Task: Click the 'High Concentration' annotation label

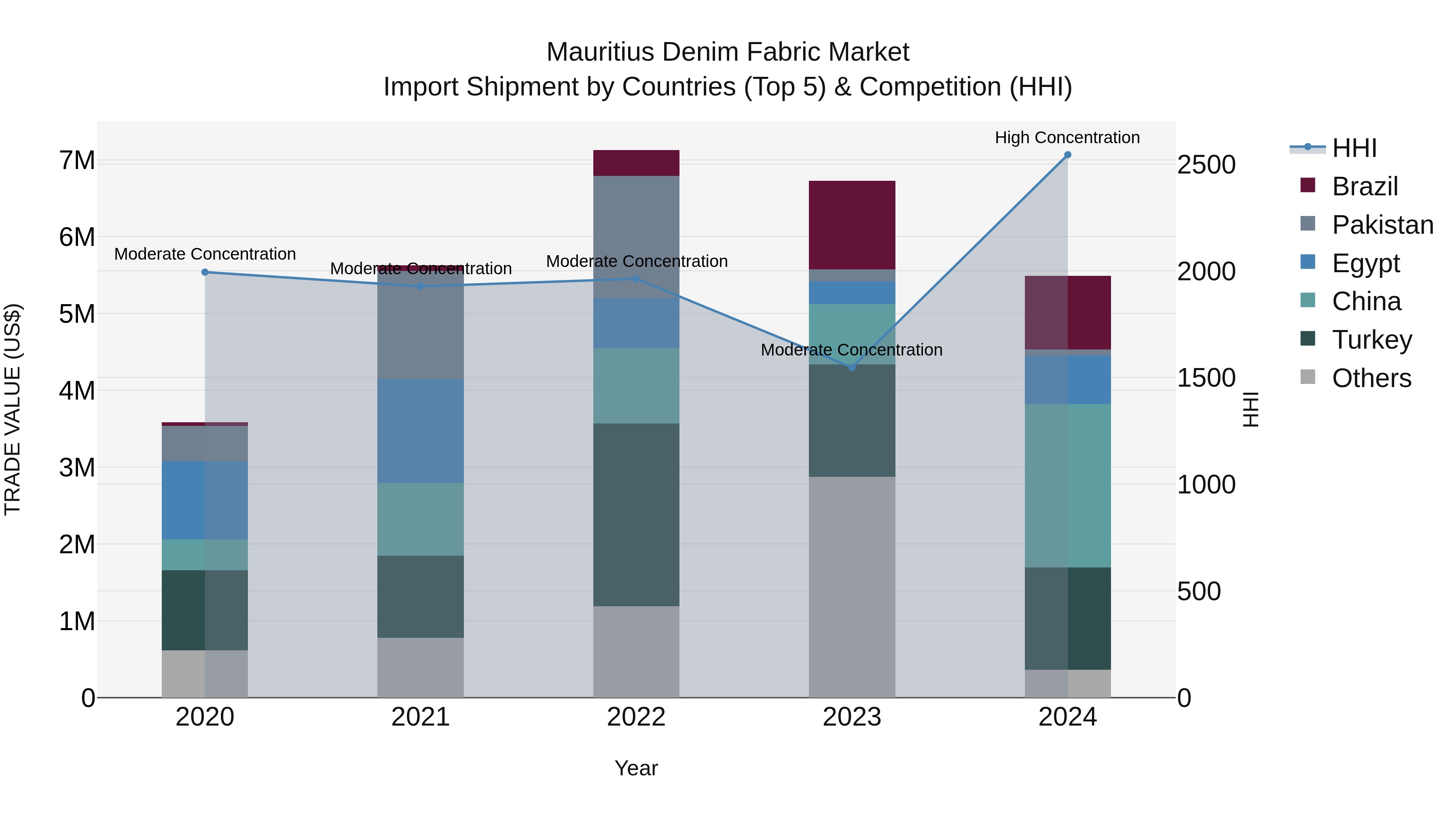Action: tap(1068, 138)
